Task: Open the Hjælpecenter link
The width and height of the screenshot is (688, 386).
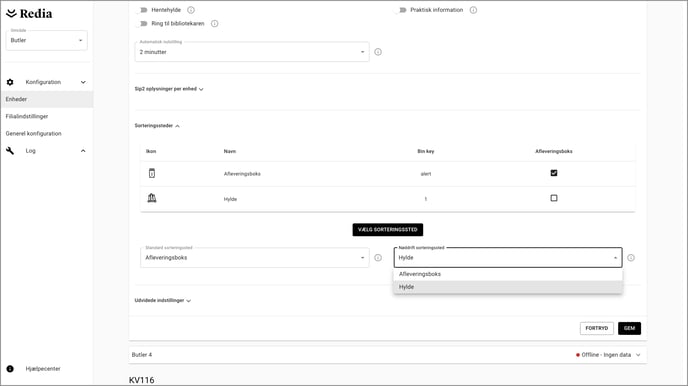Action: coord(43,369)
